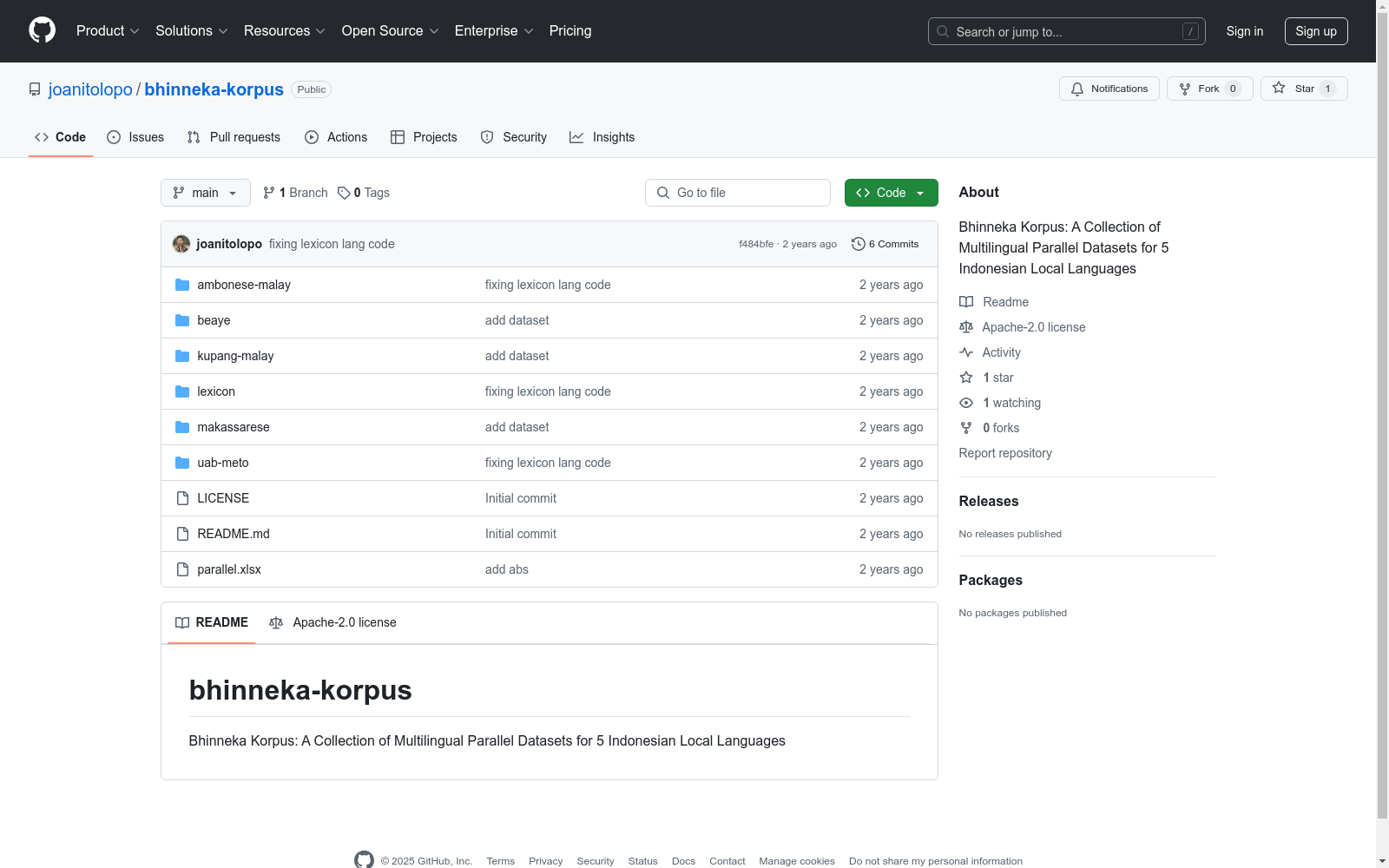
Task: Click the Search or jump to field
Action: click(1067, 31)
